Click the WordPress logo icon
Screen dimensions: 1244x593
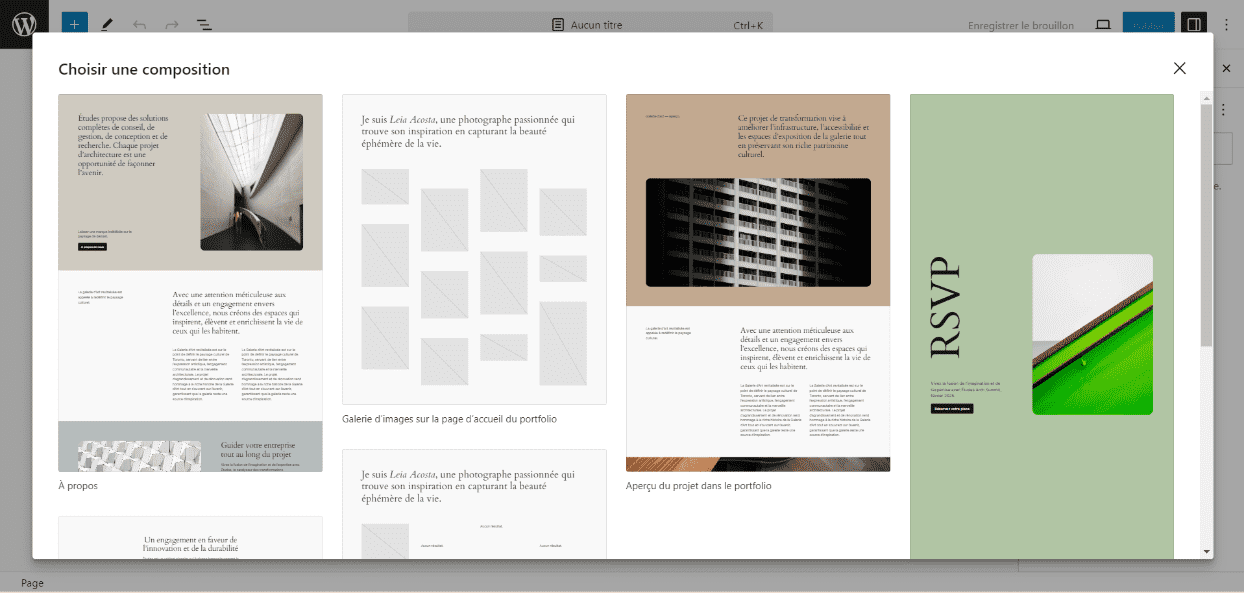24,24
